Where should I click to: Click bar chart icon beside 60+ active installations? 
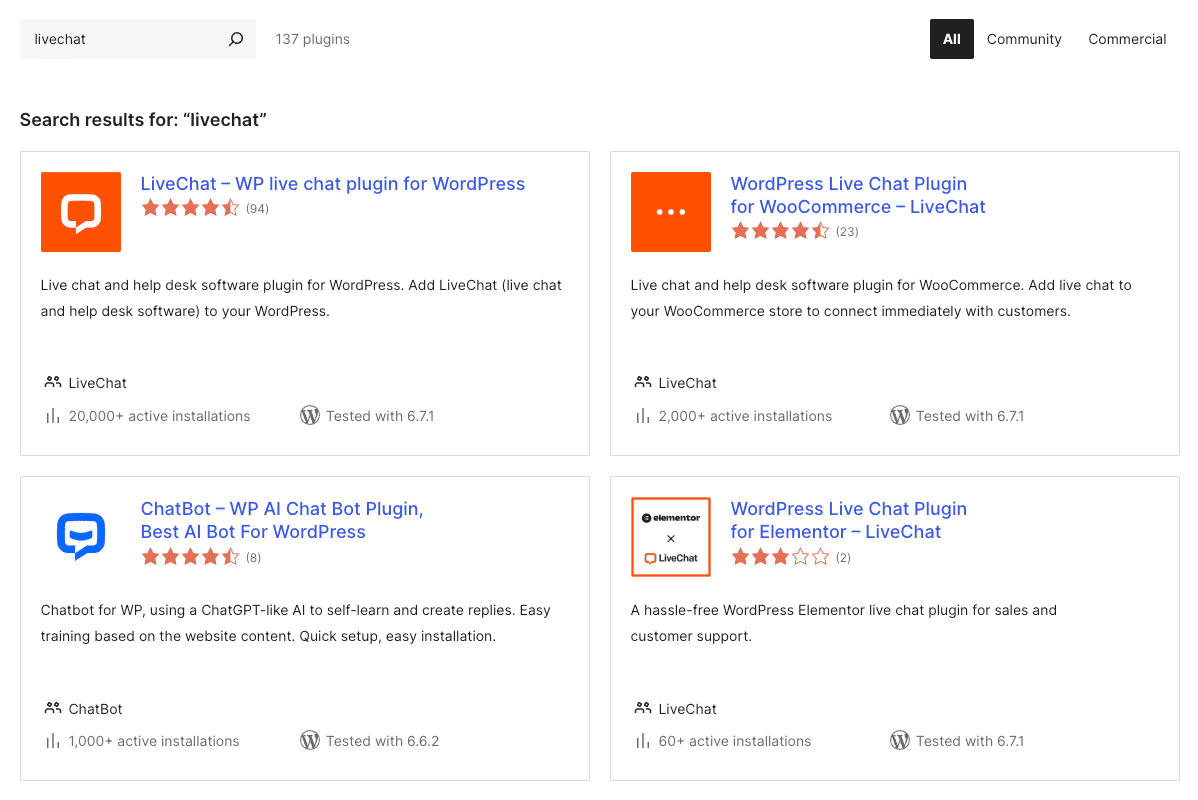[643, 741]
